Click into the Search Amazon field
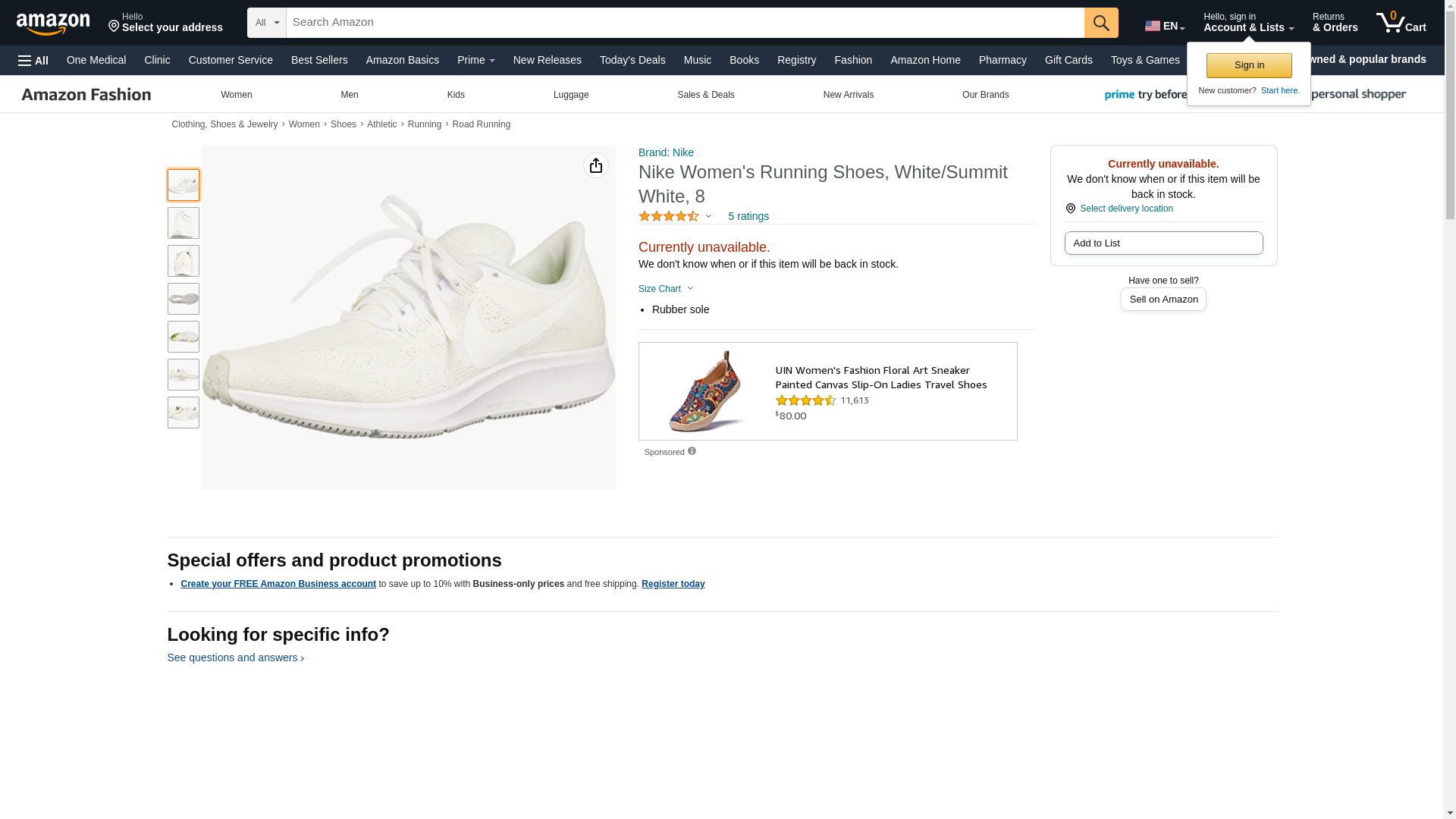The image size is (1456, 819). 685,23
